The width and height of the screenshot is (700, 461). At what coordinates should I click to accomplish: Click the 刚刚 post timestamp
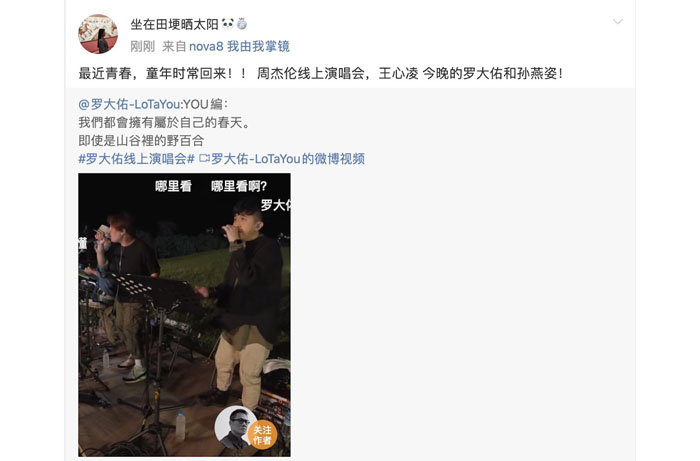click(142, 46)
